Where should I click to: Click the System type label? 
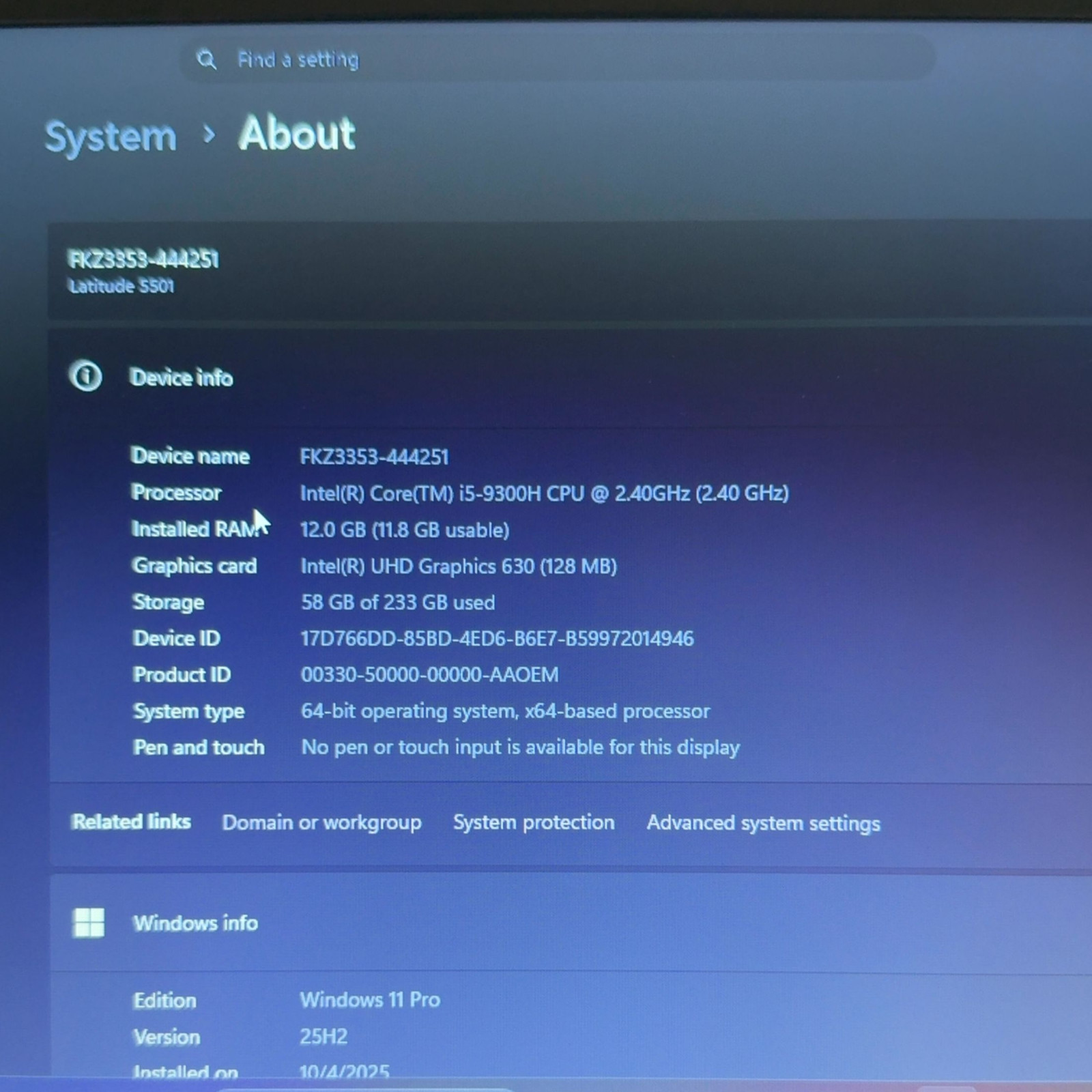pos(188,711)
